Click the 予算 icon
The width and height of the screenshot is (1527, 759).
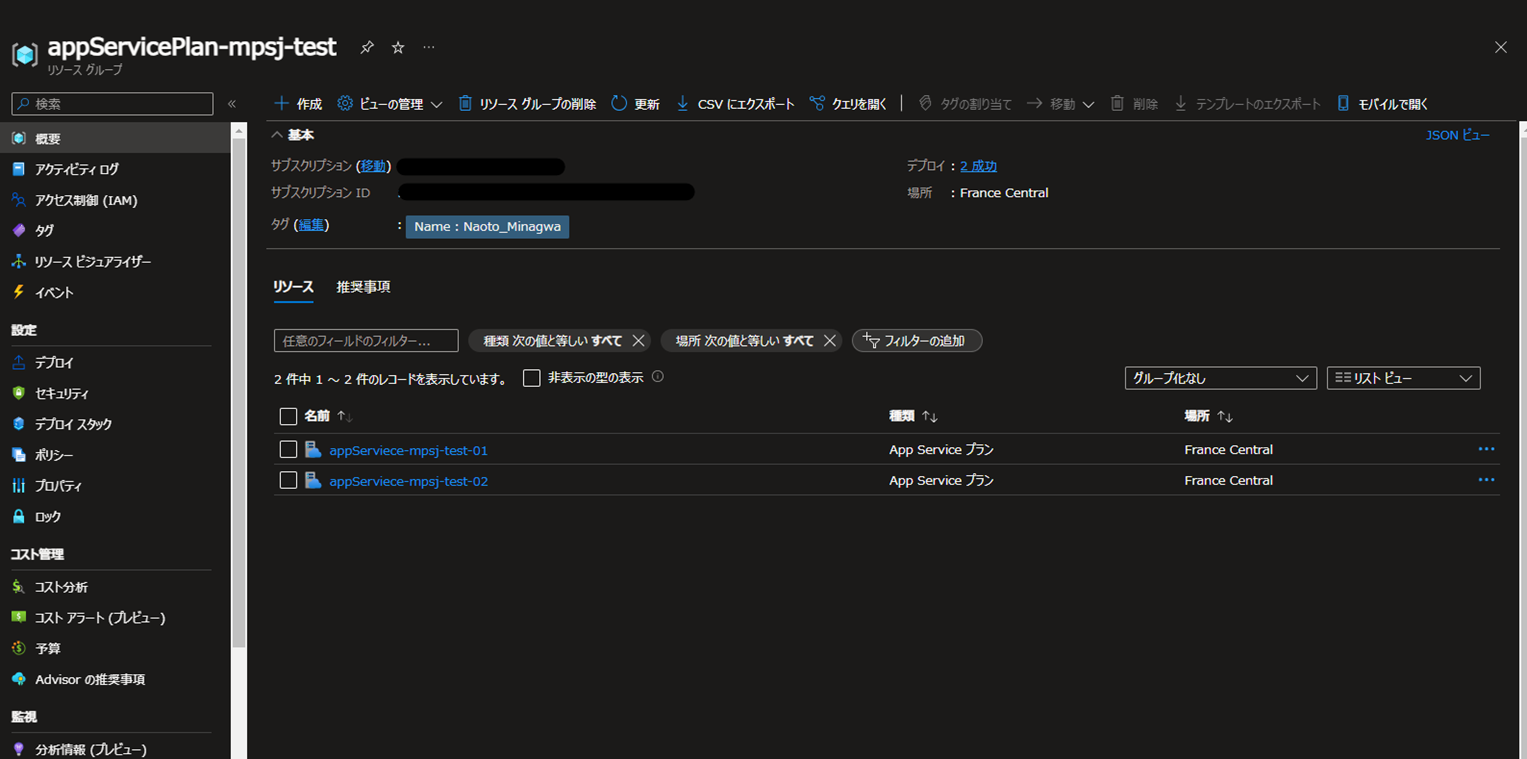point(18,649)
